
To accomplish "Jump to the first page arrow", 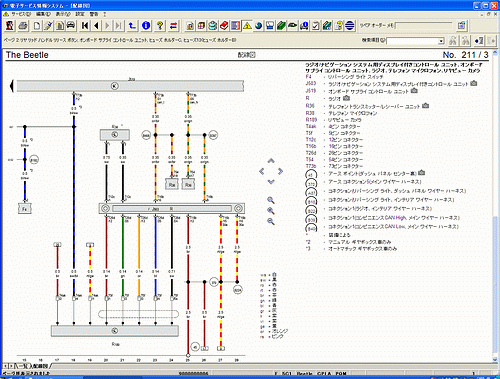I will (85, 26).
